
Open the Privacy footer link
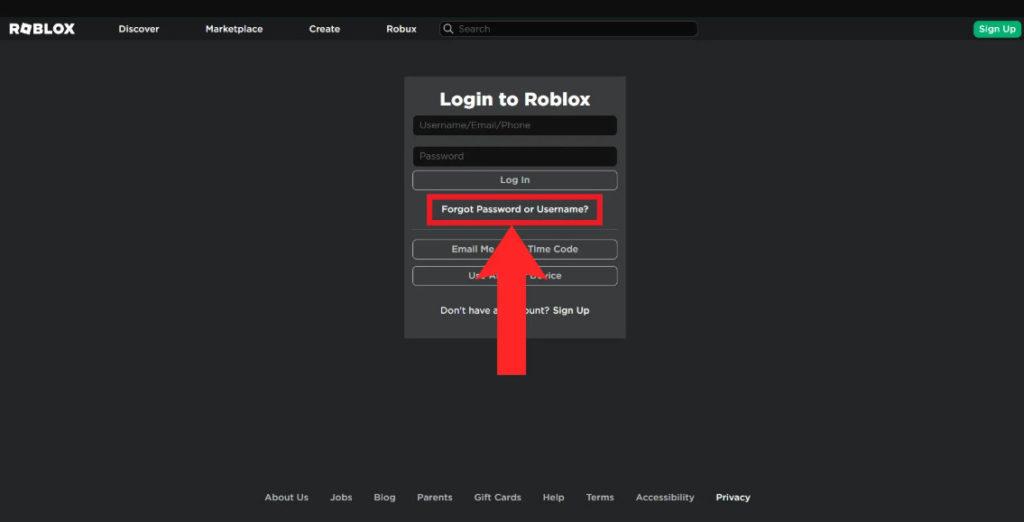pos(732,497)
